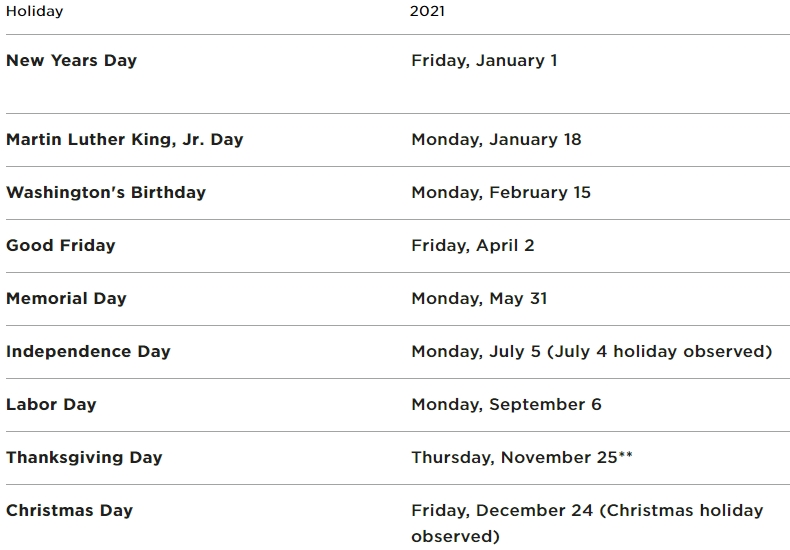Click the Monday, September 6 date

point(506,404)
